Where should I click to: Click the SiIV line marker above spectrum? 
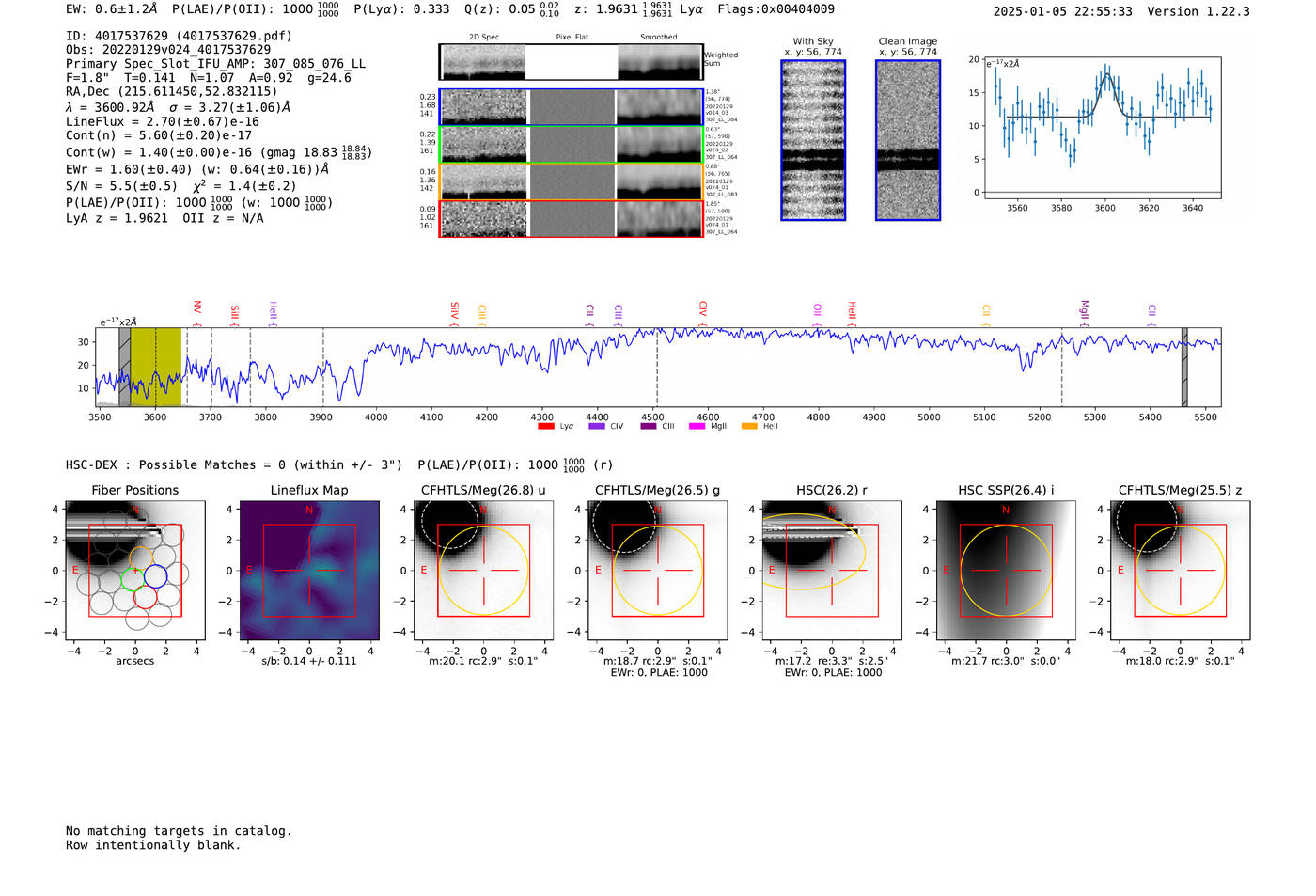click(455, 312)
